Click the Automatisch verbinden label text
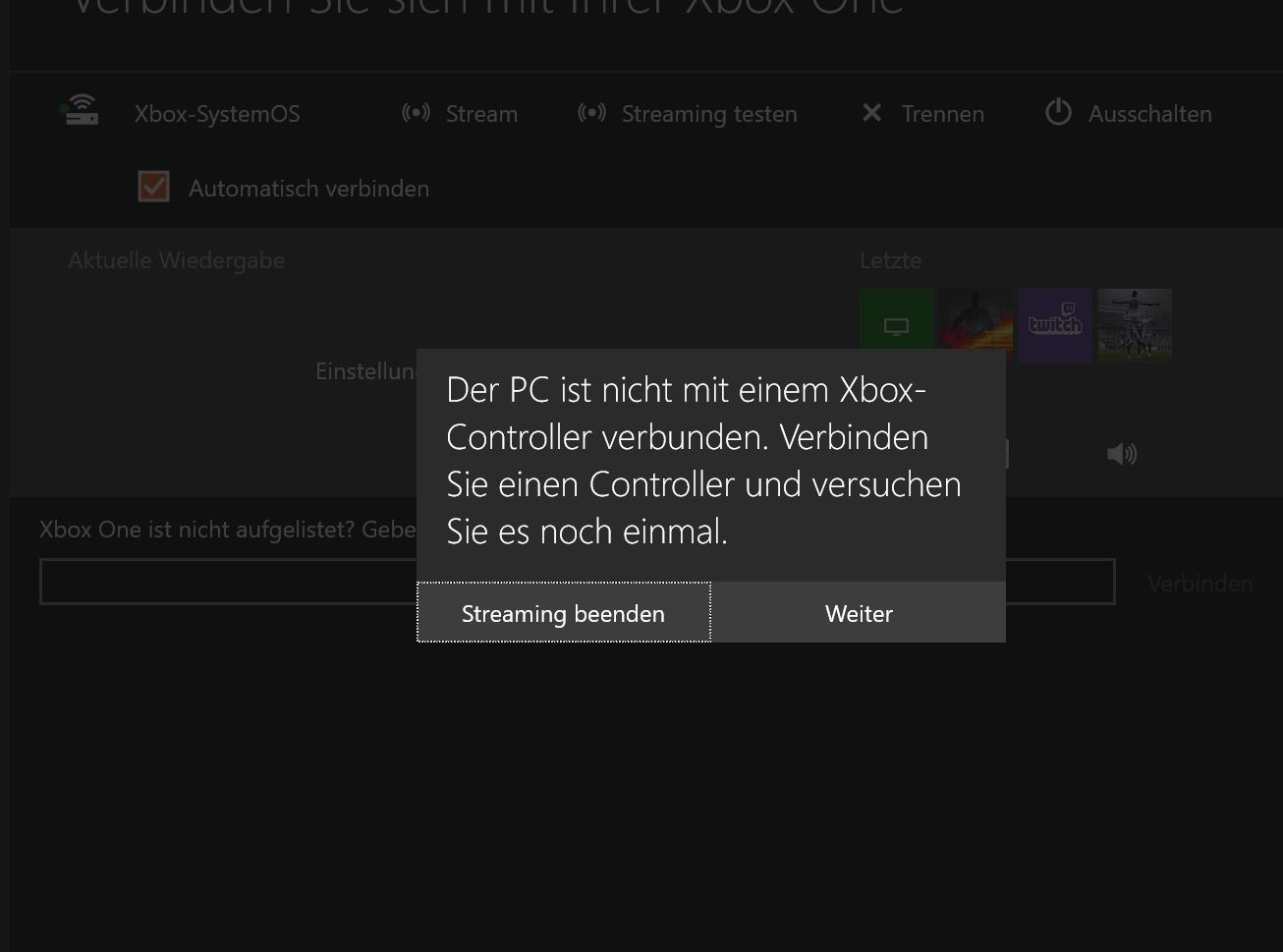This screenshot has height=952, width=1283. [x=308, y=189]
